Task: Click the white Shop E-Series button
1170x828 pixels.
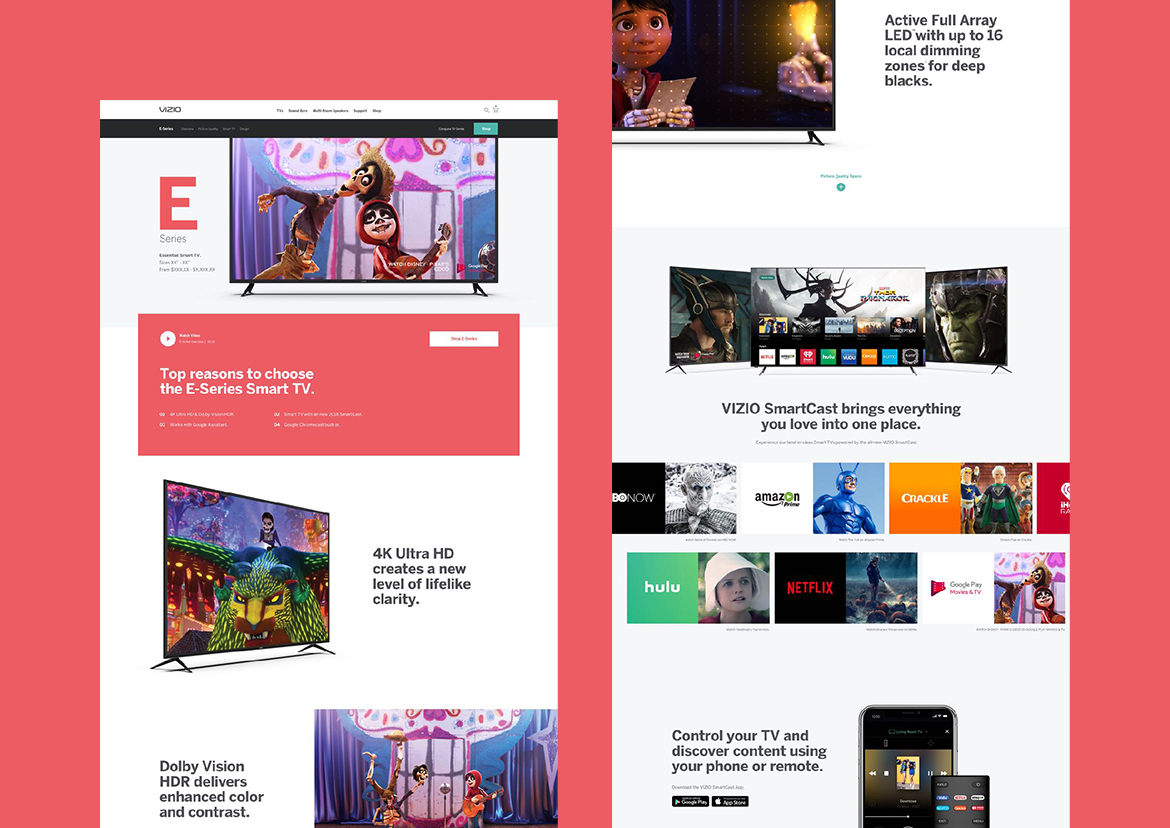Action: (464, 339)
